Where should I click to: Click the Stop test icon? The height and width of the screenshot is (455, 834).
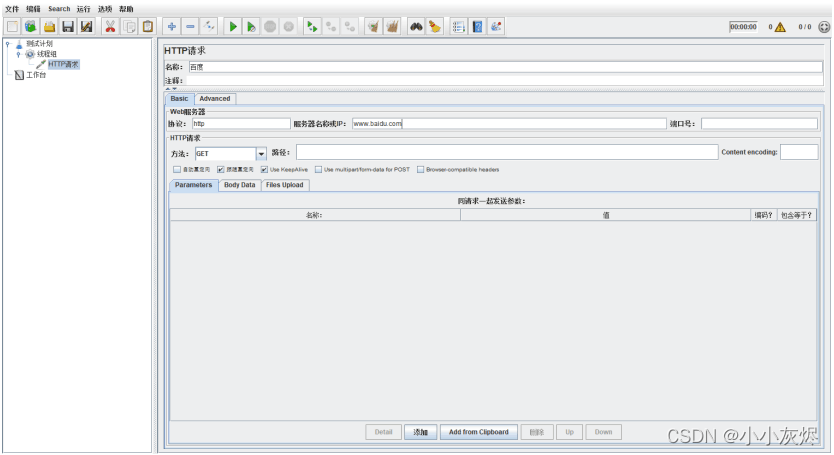point(270,26)
